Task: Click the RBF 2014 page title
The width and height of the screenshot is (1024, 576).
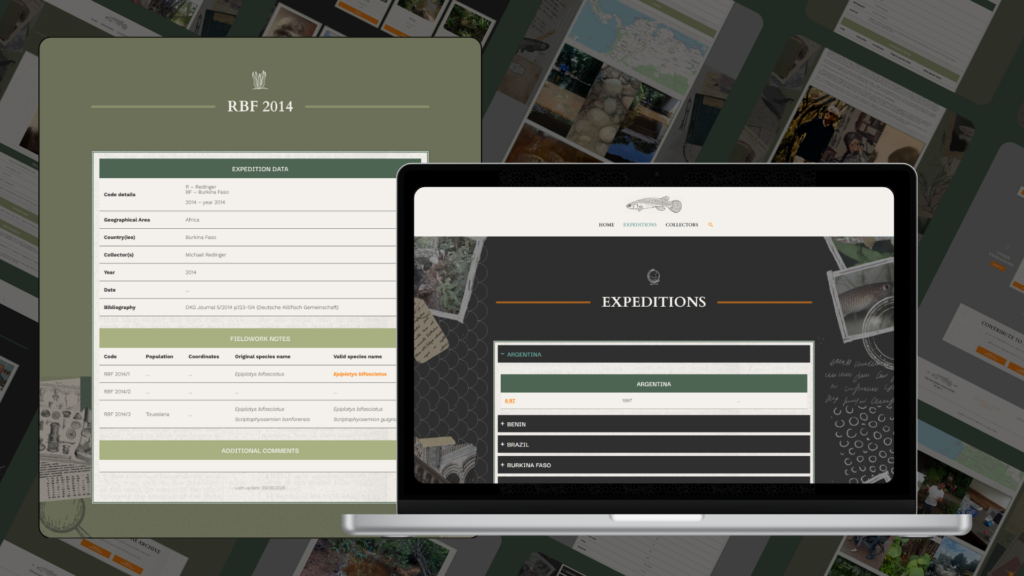Action: coord(260,106)
